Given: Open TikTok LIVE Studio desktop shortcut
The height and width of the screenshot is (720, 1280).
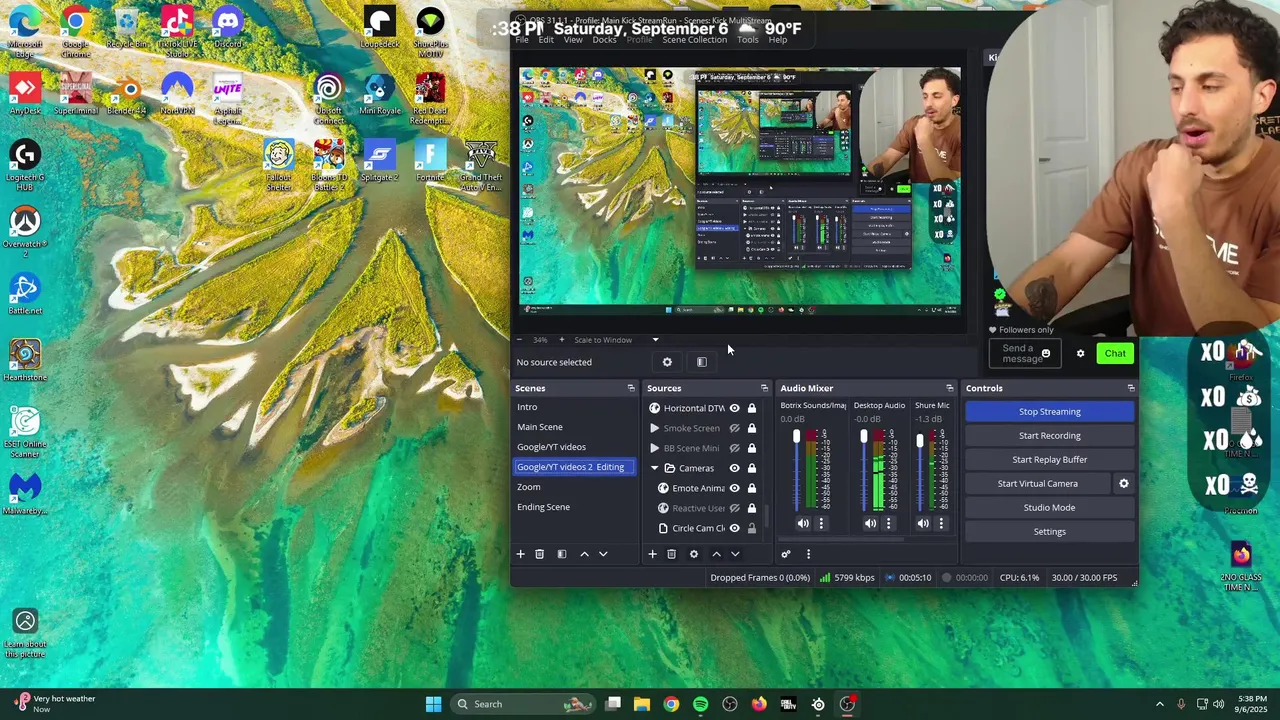Looking at the screenshot, I should point(177,30).
